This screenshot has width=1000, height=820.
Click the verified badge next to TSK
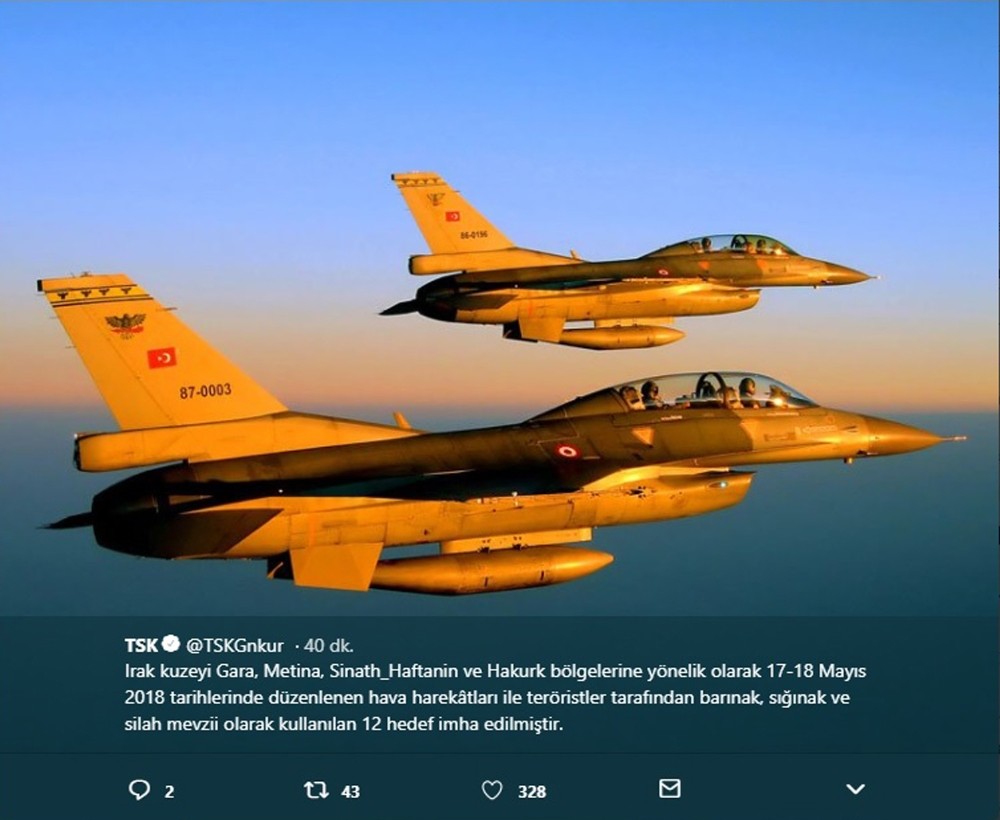point(171,644)
